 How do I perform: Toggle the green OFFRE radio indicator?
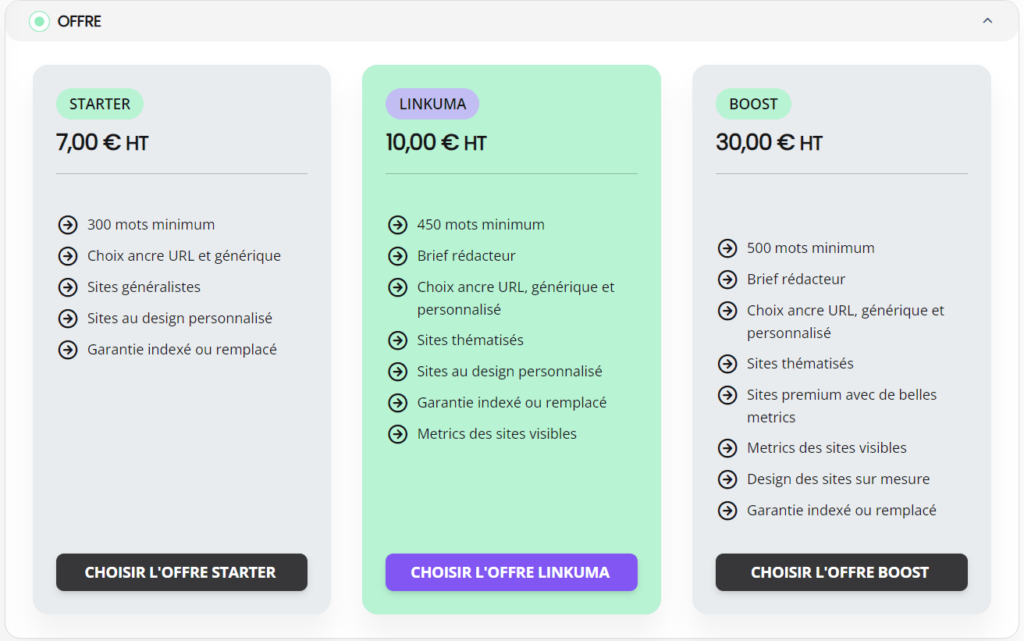pyautogui.click(x=39, y=22)
